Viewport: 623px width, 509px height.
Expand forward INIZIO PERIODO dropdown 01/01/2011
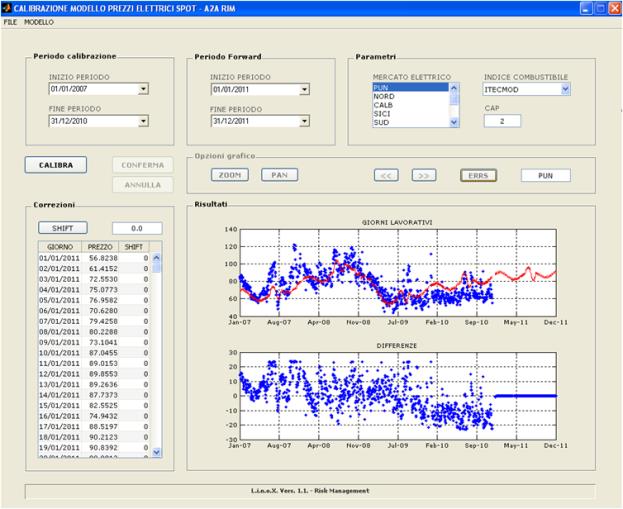click(x=304, y=89)
